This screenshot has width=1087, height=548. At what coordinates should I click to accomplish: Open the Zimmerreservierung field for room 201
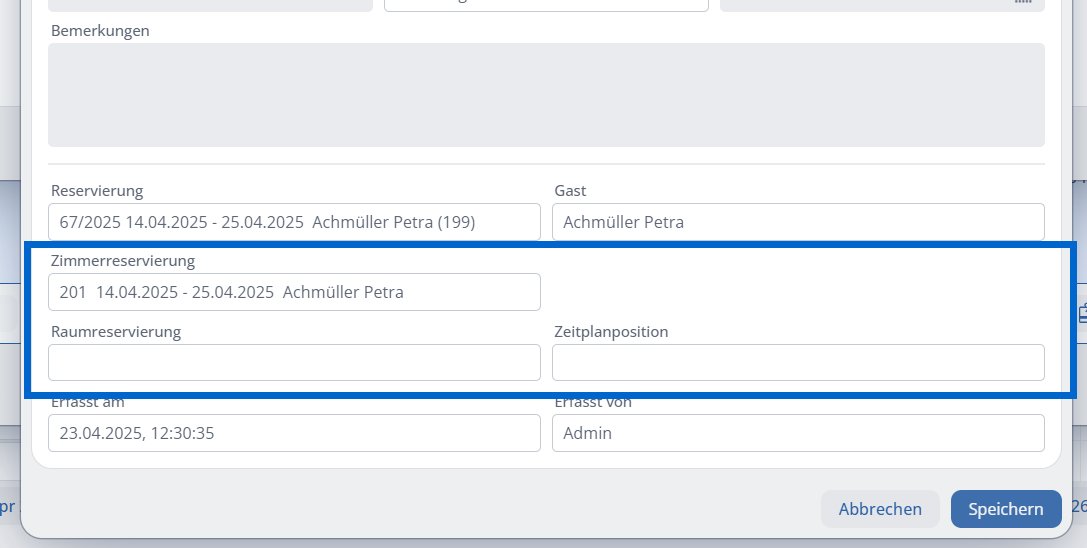pos(294,292)
